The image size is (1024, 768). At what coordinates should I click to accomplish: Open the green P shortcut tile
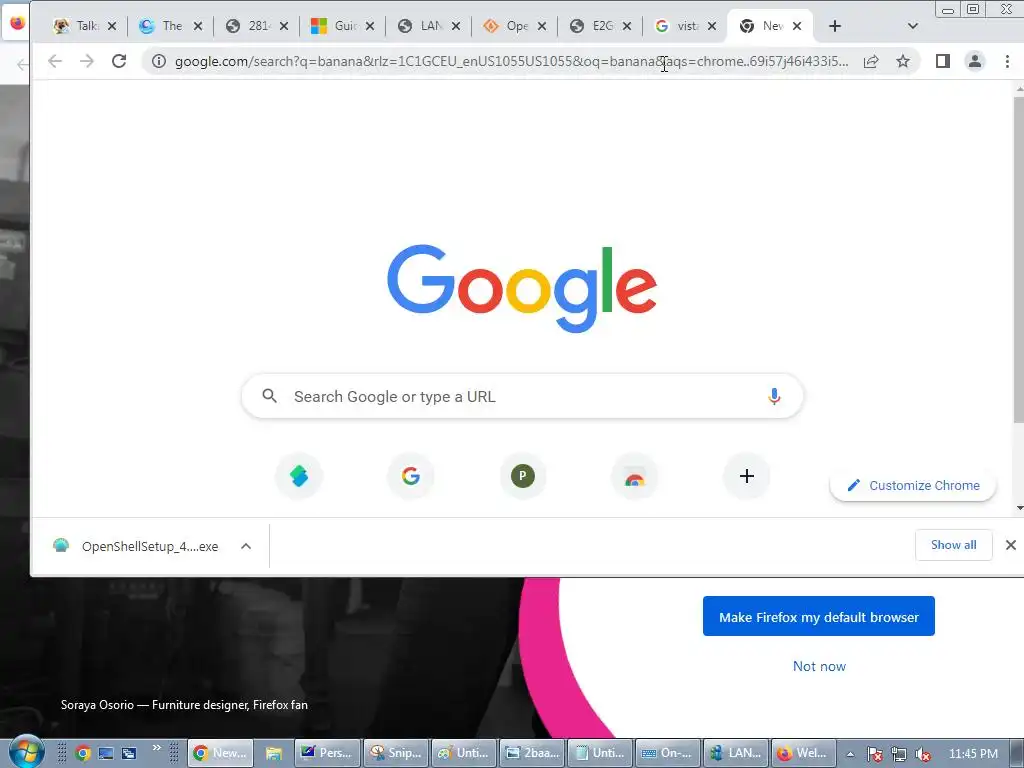point(522,476)
